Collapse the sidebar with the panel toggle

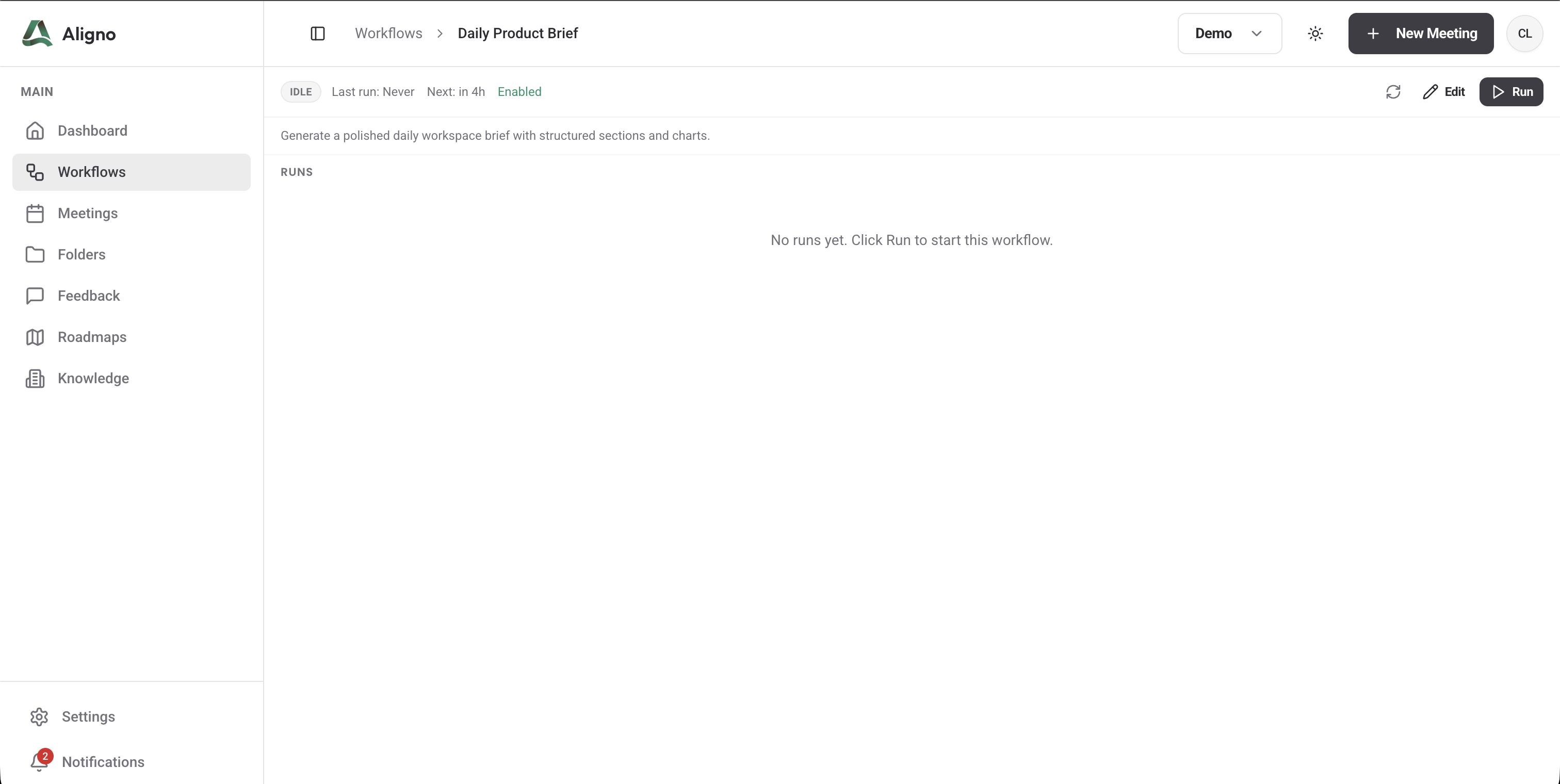[317, 34]
